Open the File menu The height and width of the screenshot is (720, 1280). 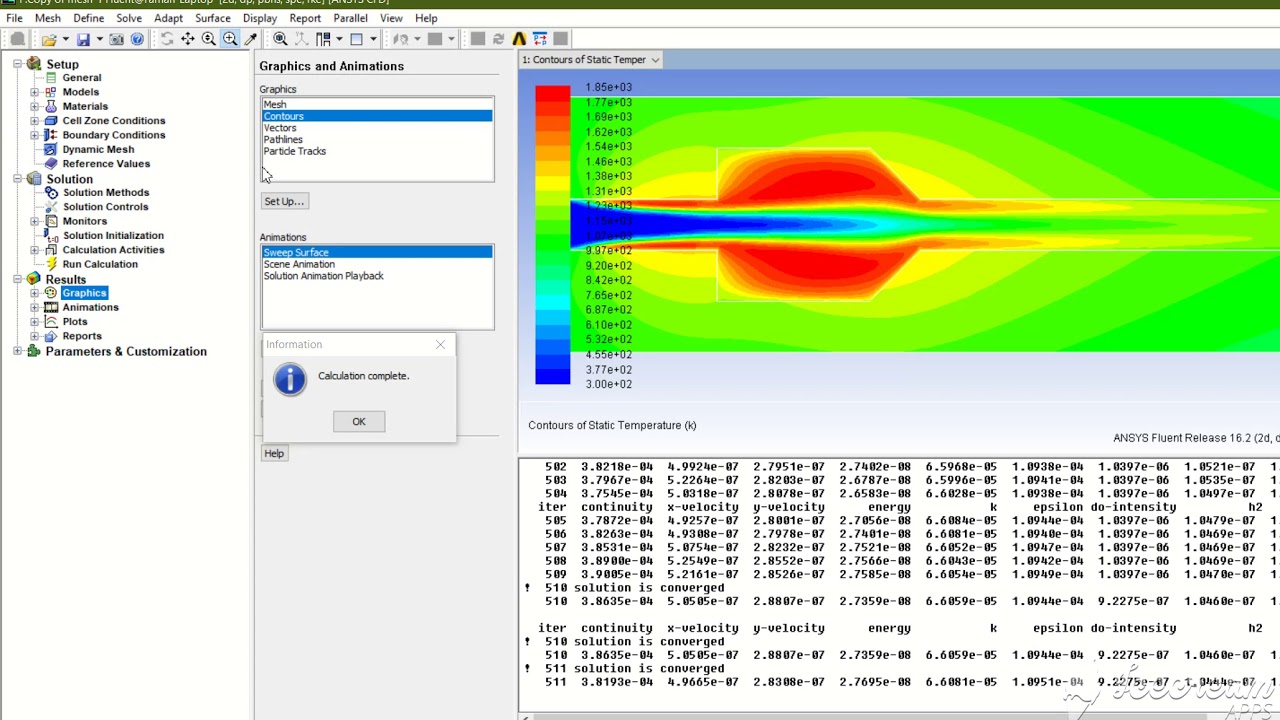coord(14,18)
